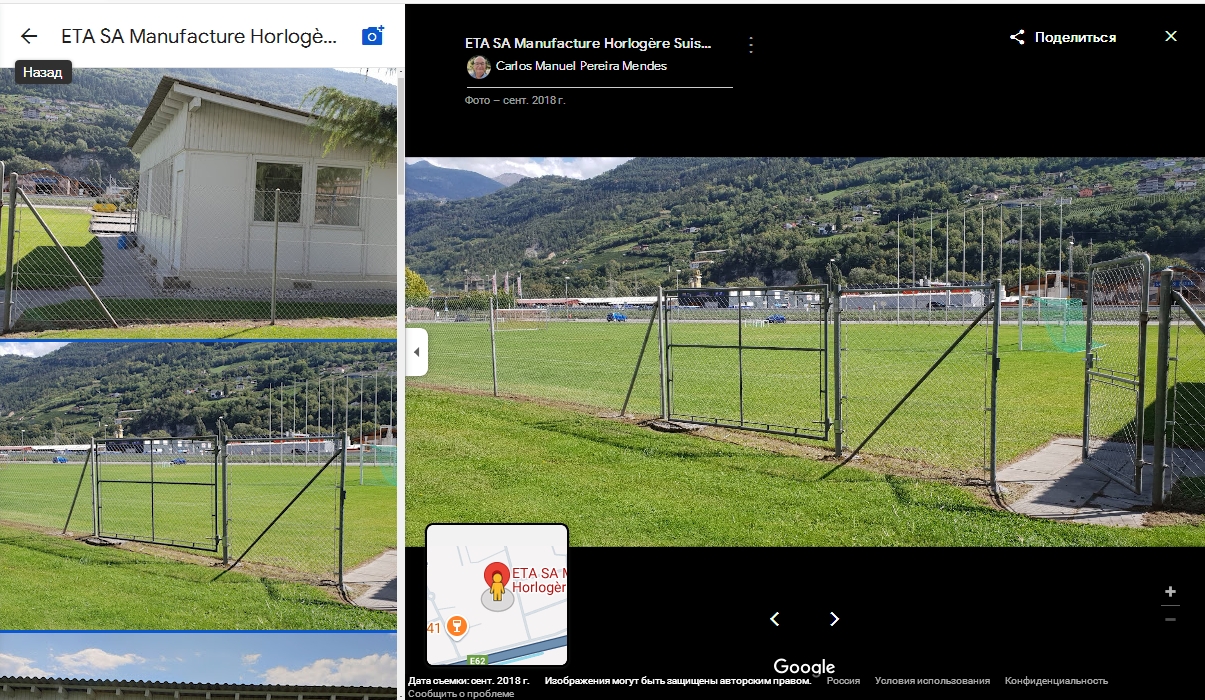This screenshot has width=1205, height=700.
Task: Go back using the left arrow icon
Action: pos(29,36)
